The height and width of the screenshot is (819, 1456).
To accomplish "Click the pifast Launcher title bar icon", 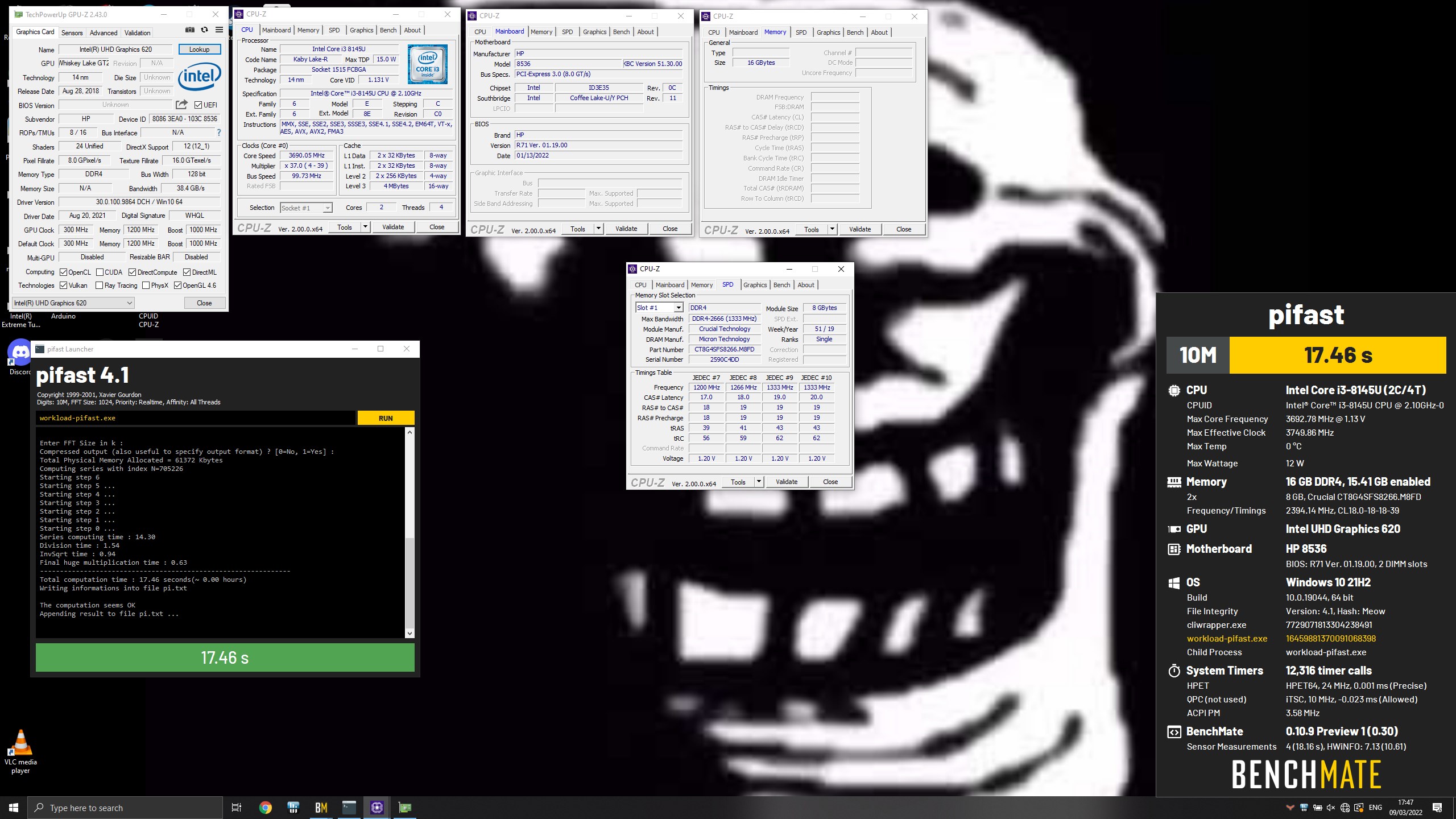I will (x=40, y=349).
